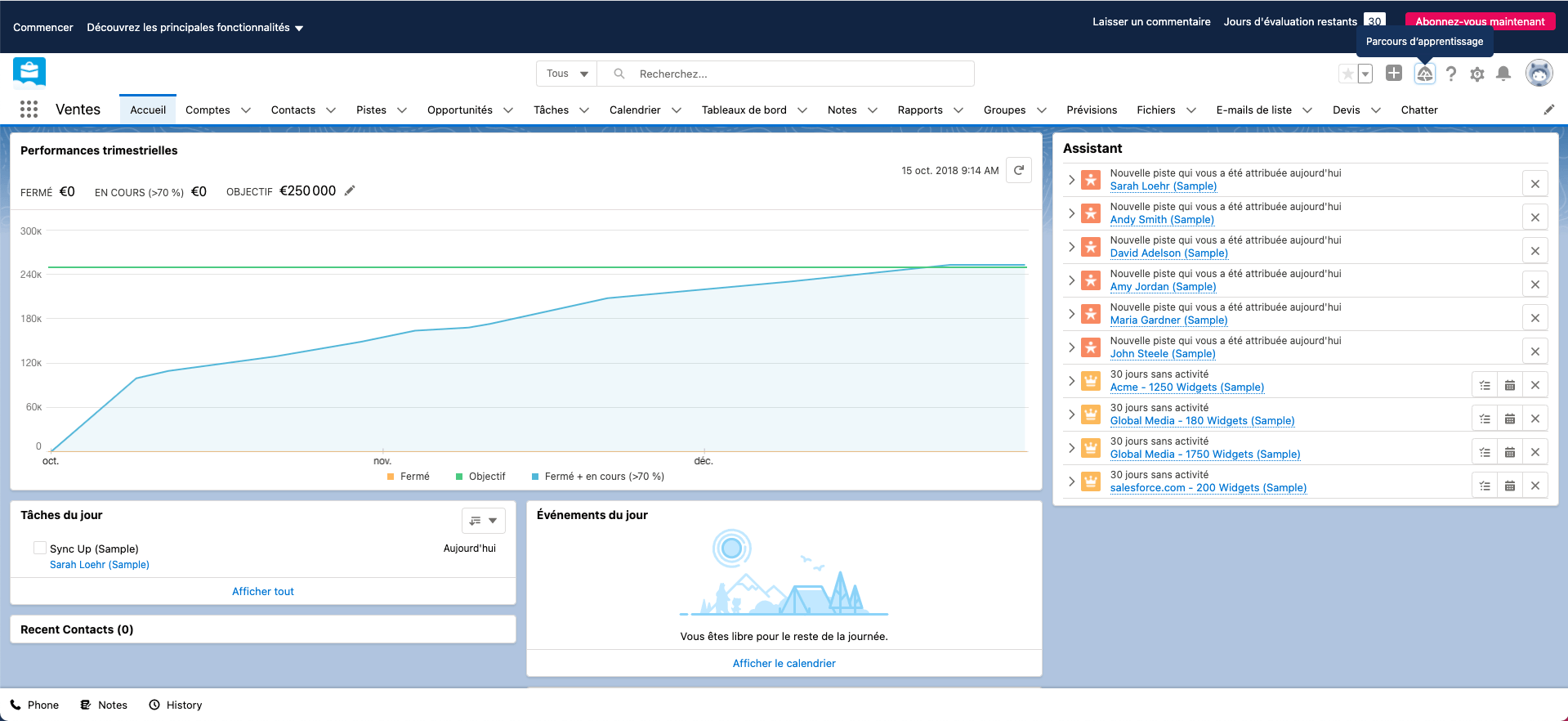The height and width of the screenshot is (721, 1568).
Task: Open the setup gear icon
Action: click(1476, 74)
